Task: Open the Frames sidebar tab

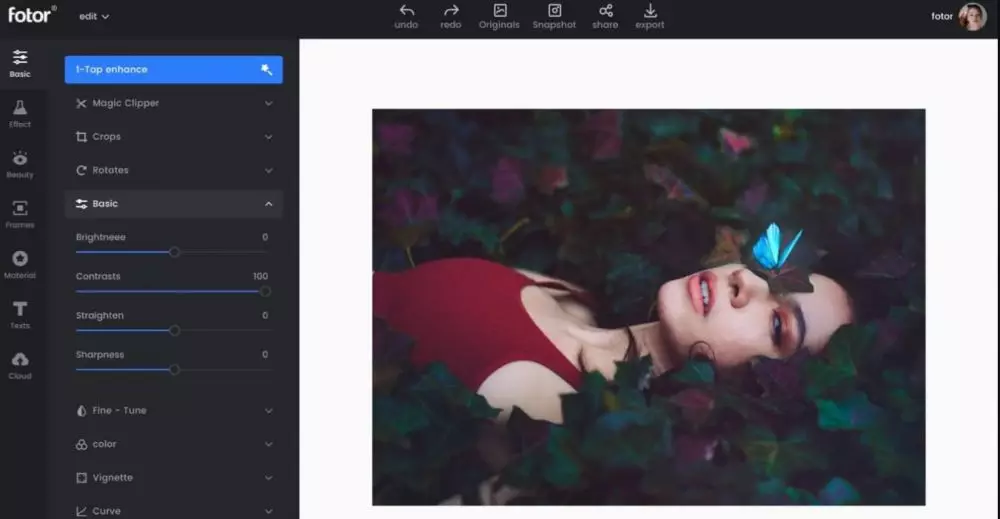Action: click(x=20, y=215)
